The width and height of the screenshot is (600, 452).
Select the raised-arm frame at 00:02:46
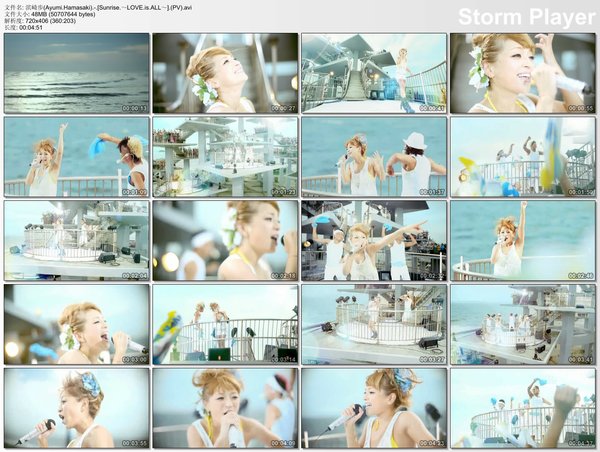click(x=523, y=241)
